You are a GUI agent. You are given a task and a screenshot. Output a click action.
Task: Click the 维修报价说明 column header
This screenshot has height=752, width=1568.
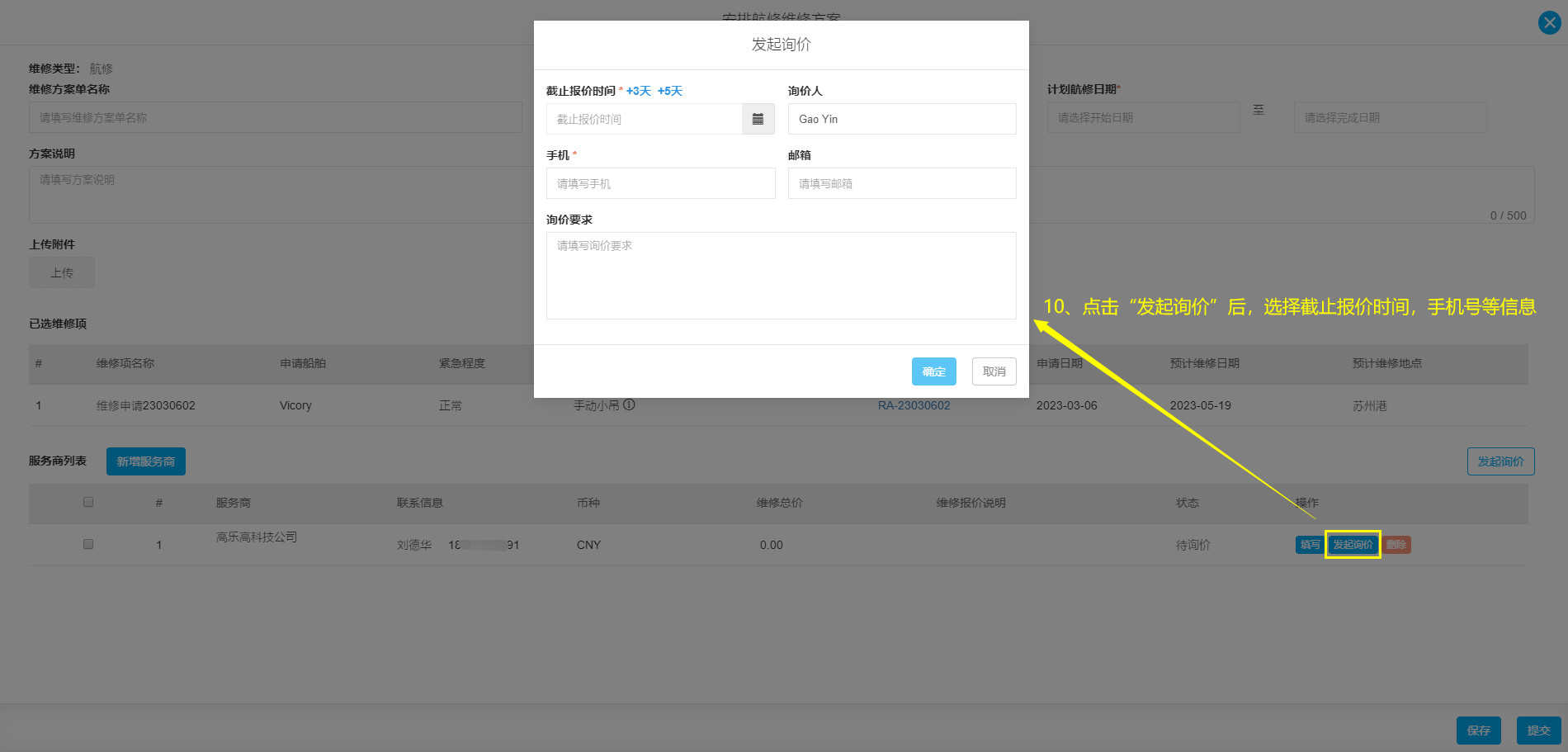point(971,503)
